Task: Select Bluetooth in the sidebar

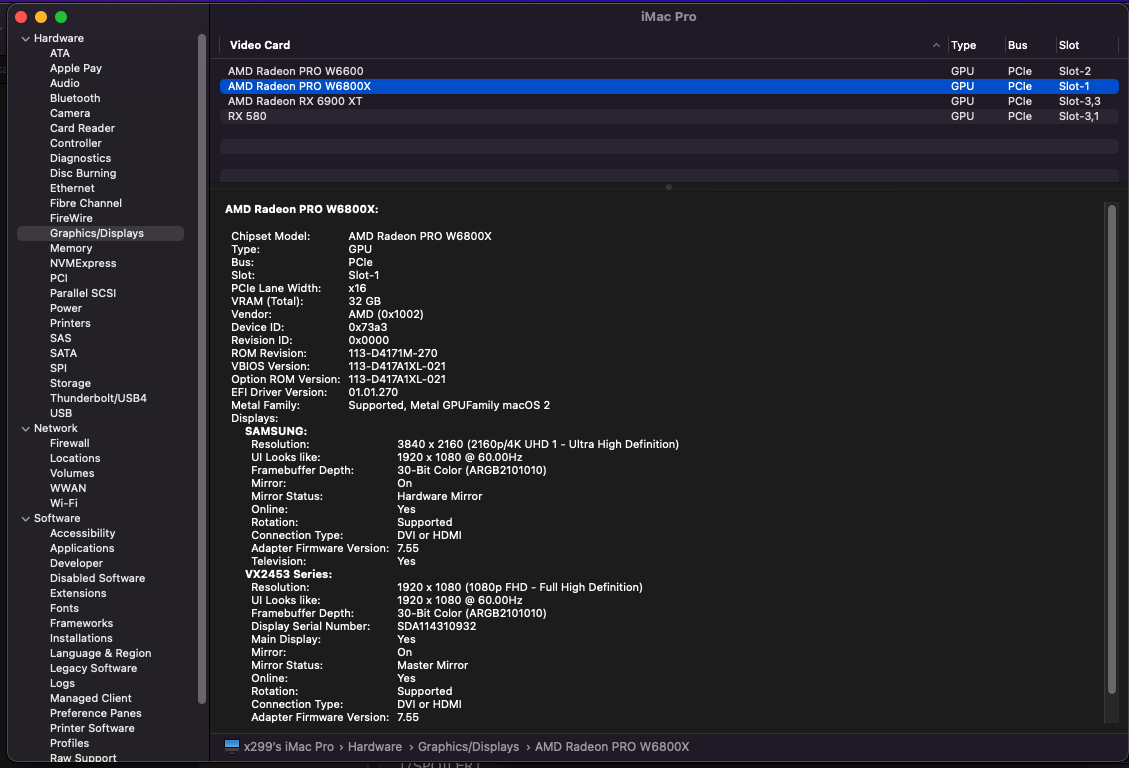Action: (x=75, y=99)
